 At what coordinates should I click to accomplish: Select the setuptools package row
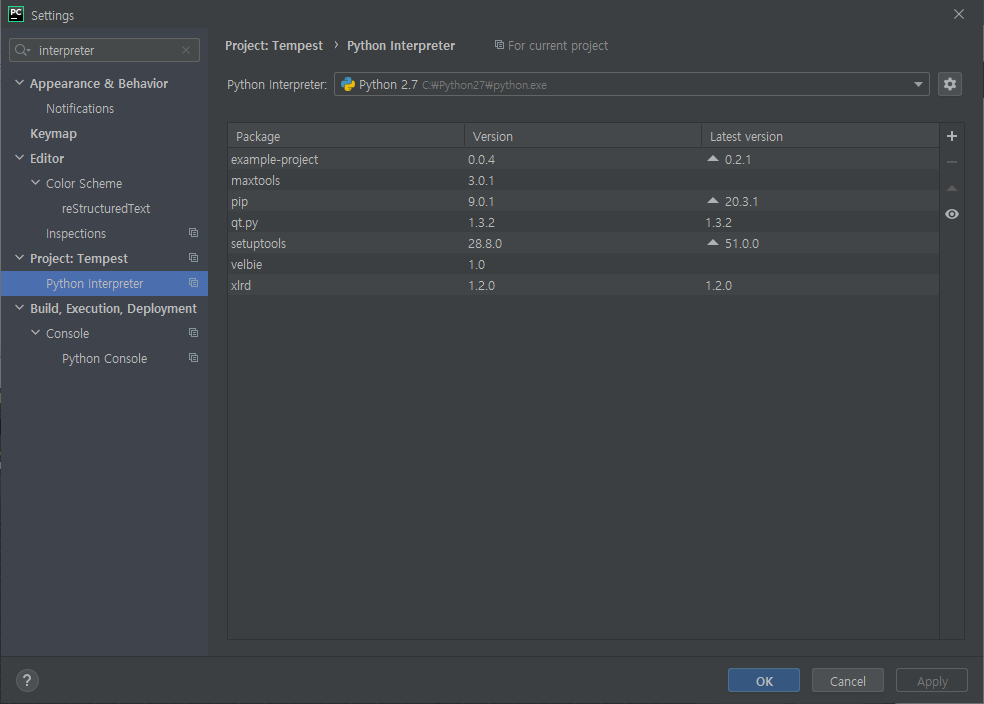583,243
